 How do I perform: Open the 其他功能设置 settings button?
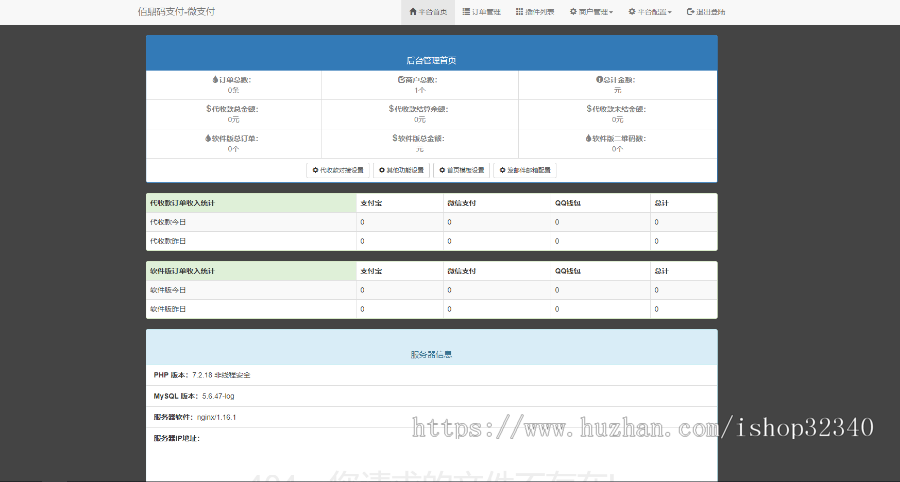[x=401, y=170]
